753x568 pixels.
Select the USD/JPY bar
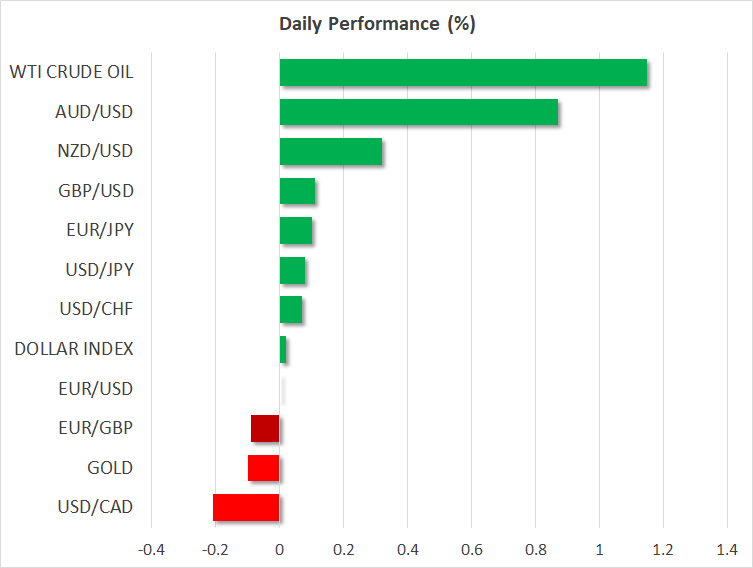[292, 270]
